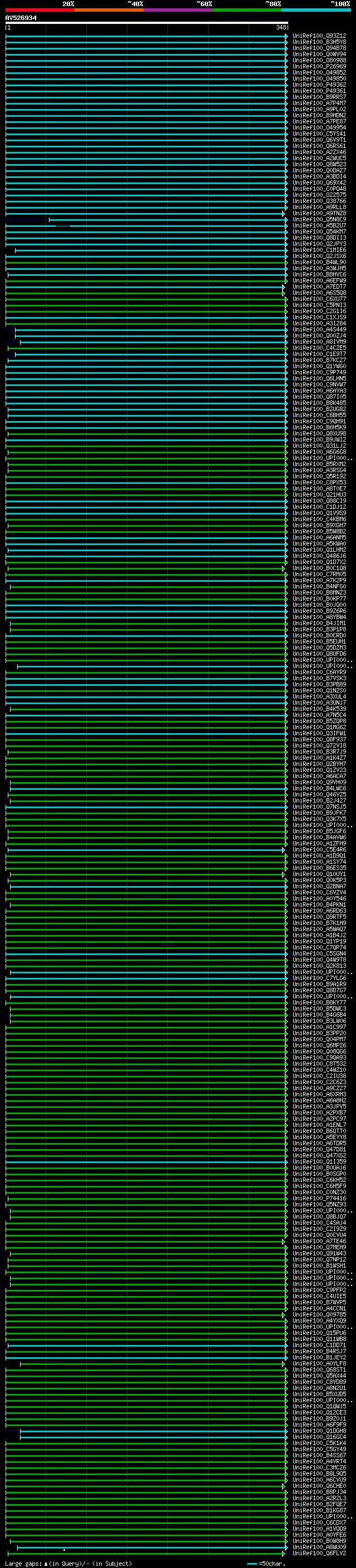
Task: Select hit label UniRef100_A9RLL8
Action: point(319,207)
